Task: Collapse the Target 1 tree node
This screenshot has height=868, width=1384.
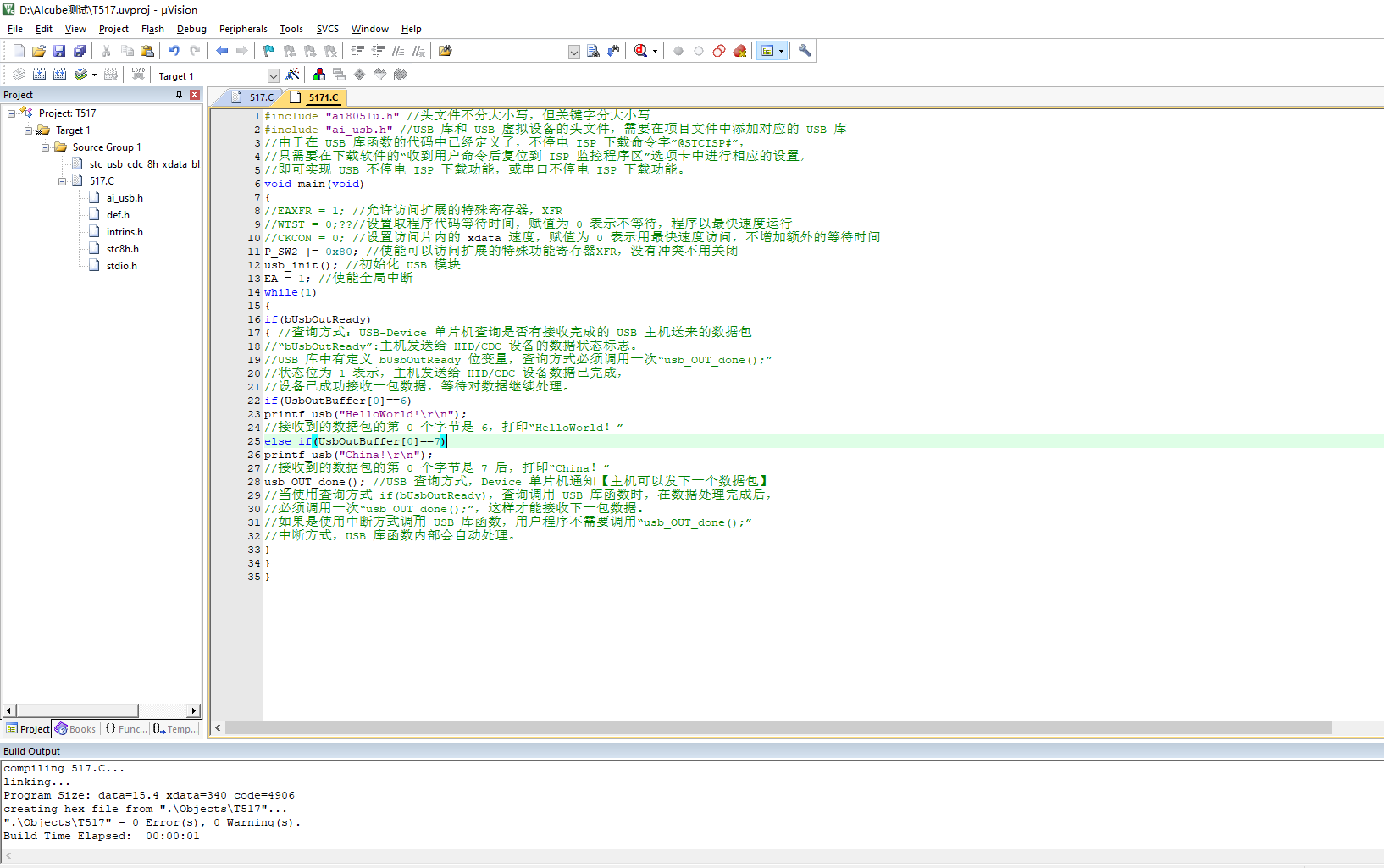Action: pos(28,130)
